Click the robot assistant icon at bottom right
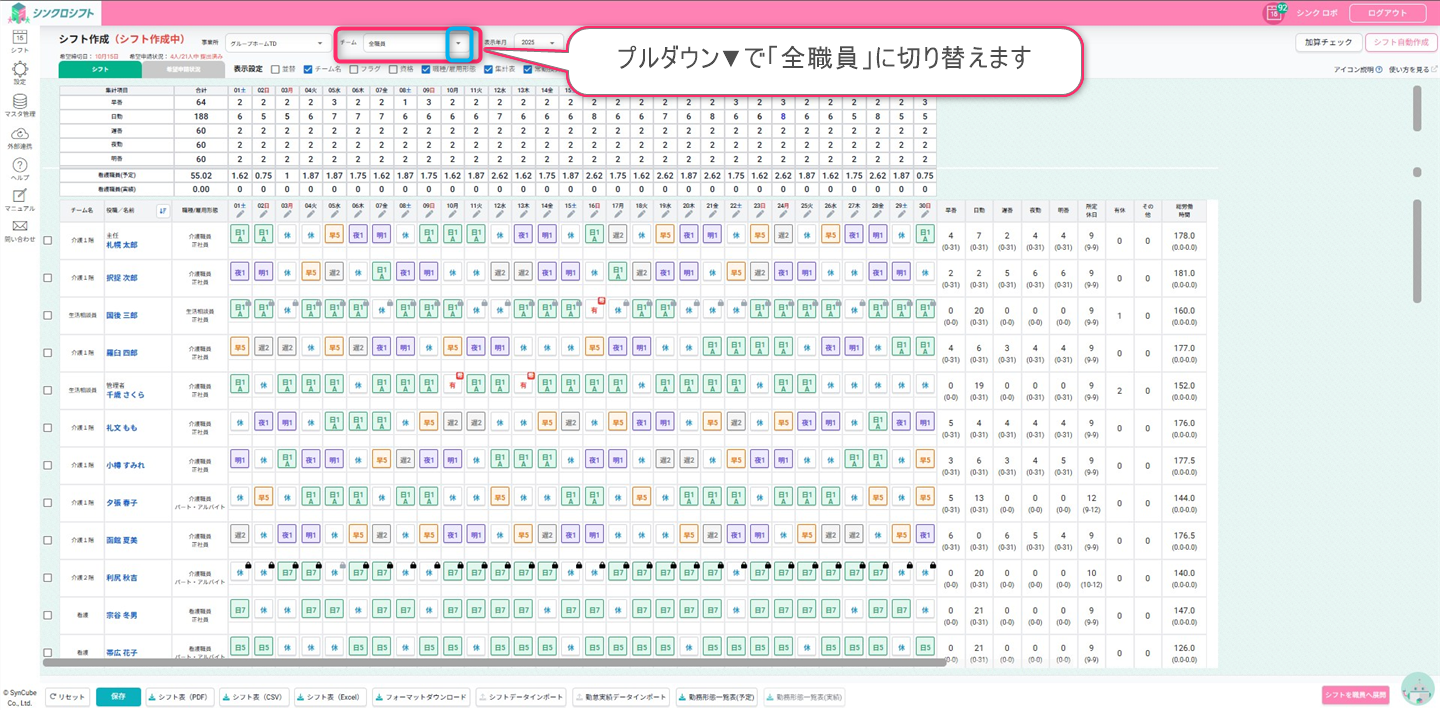 [1417, 688]
